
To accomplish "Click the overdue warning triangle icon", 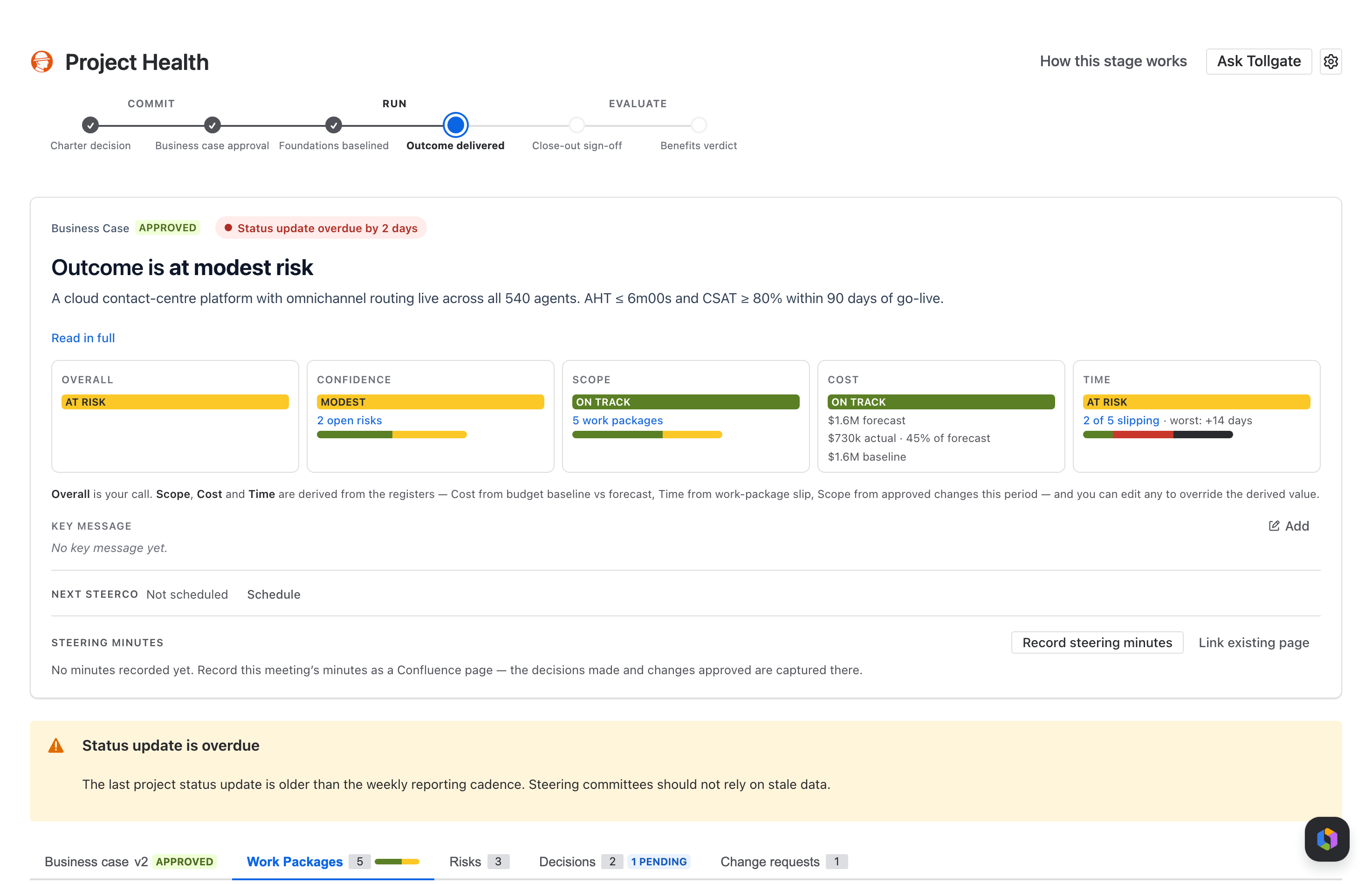I will click(x=56, y=746).
